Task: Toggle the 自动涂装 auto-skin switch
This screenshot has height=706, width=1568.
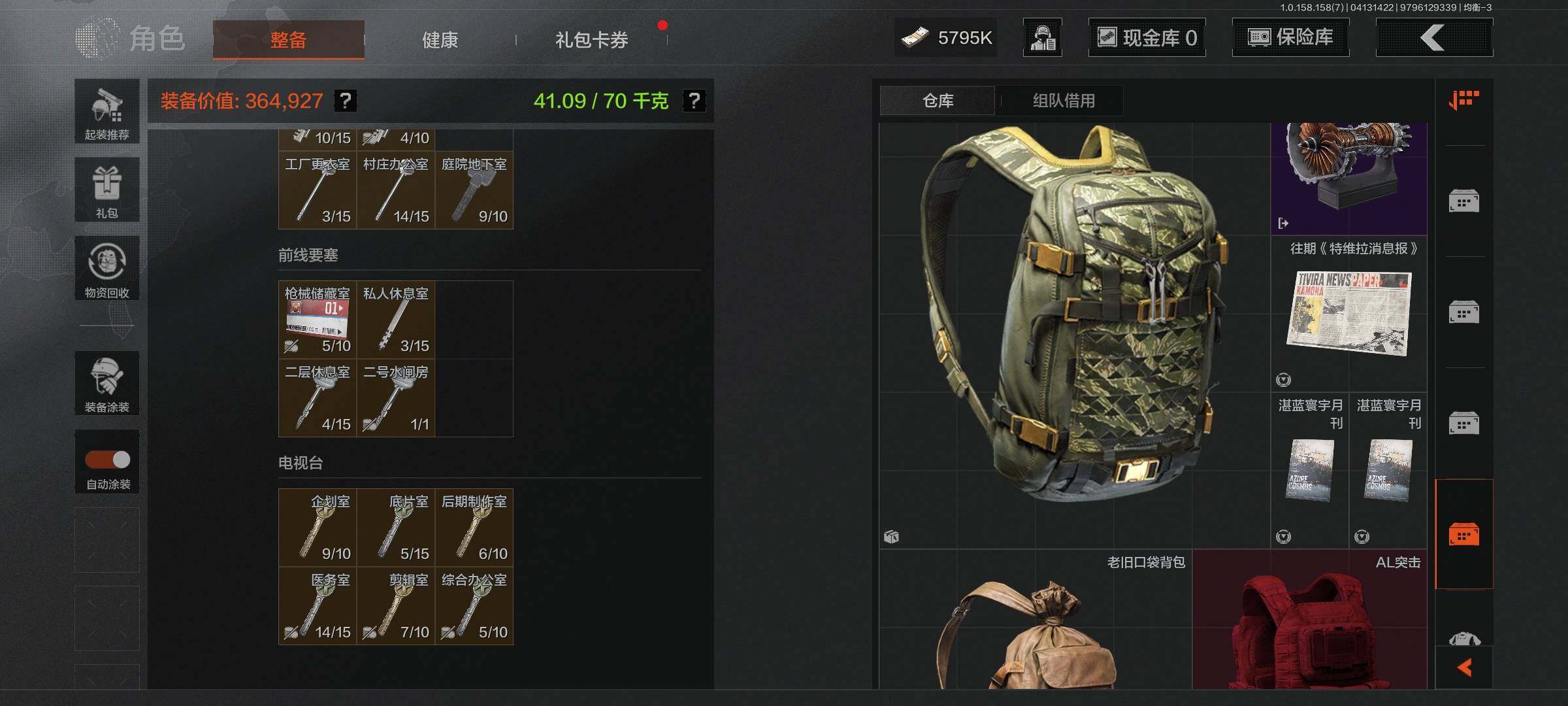Action: pos(108,460)
